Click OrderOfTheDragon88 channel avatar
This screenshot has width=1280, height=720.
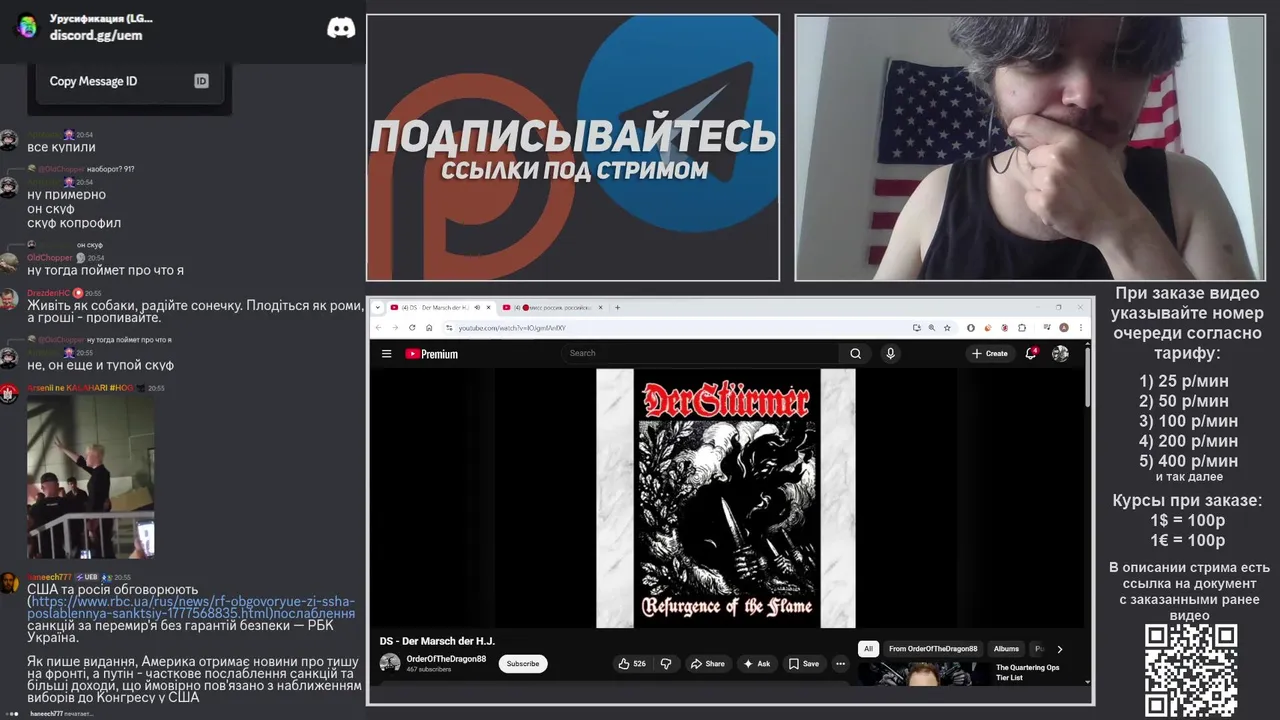pyautogui.click(x=390, y=663)
